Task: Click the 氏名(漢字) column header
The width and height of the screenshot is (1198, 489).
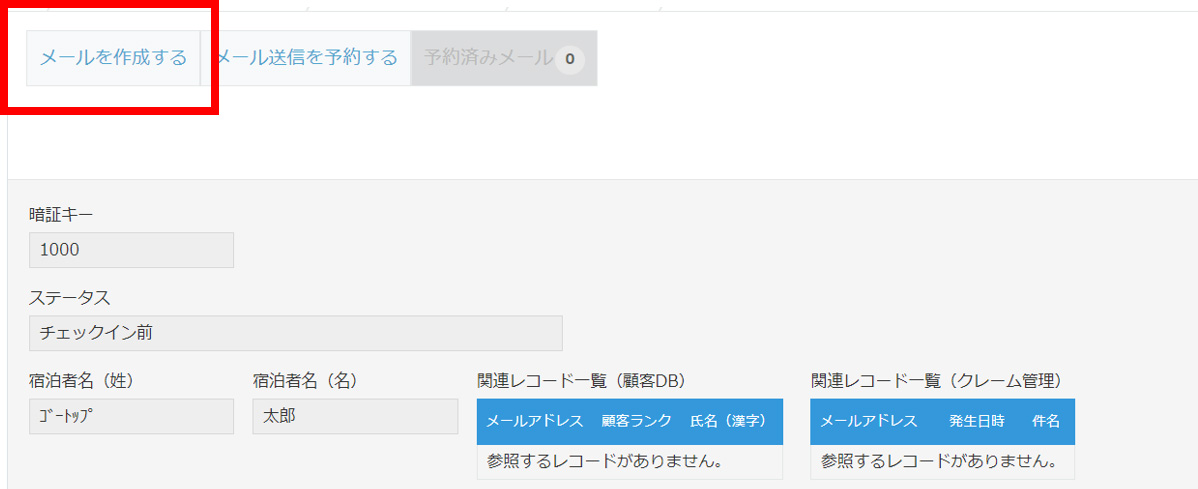Action: tap(728, 421)
